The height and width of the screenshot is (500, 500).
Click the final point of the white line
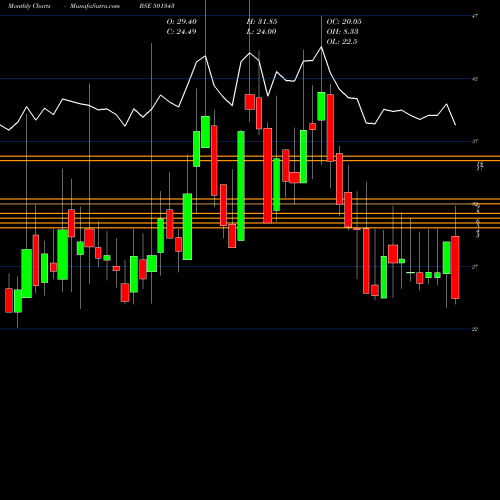tap(456, 125)
